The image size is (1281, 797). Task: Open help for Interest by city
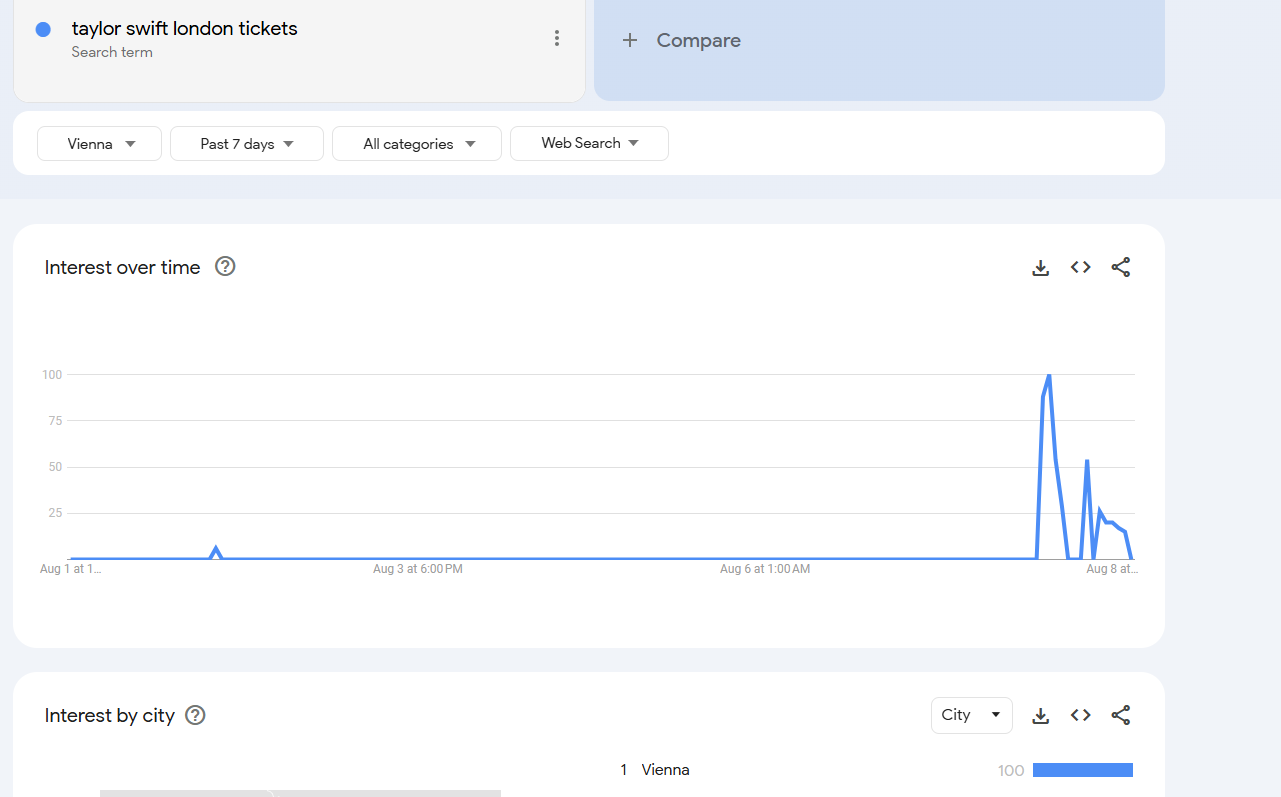195,715
